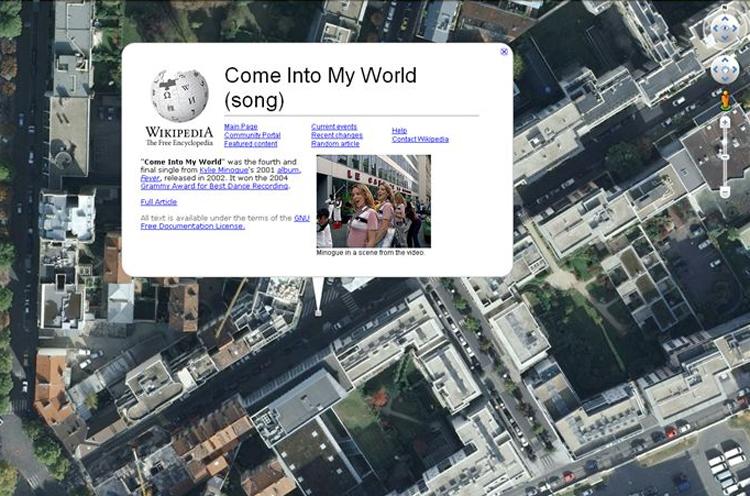Viewport: 750px width, 496px height.
Task: Pan map right with Move joystick
Action: [x=734, y=69]
